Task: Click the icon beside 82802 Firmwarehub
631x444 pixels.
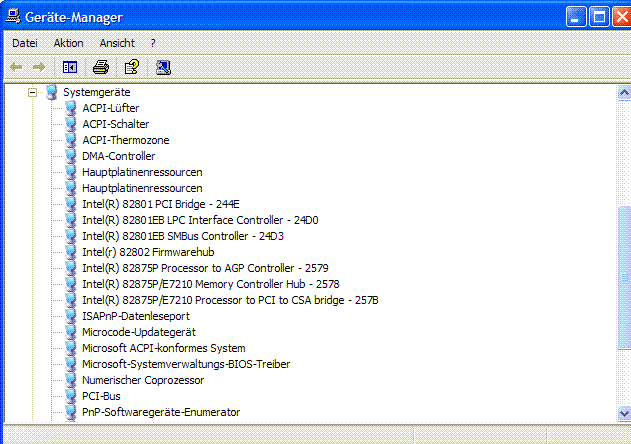Action: coord(71,252)
